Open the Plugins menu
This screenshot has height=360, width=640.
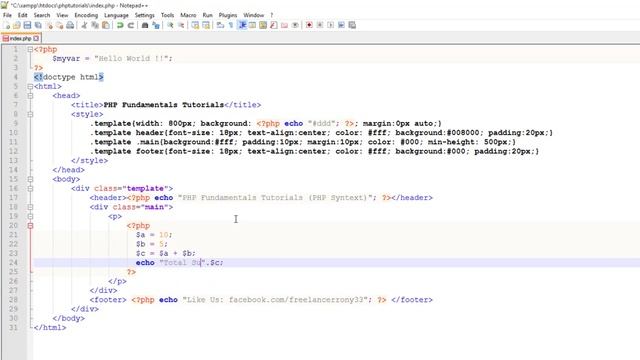228,15
